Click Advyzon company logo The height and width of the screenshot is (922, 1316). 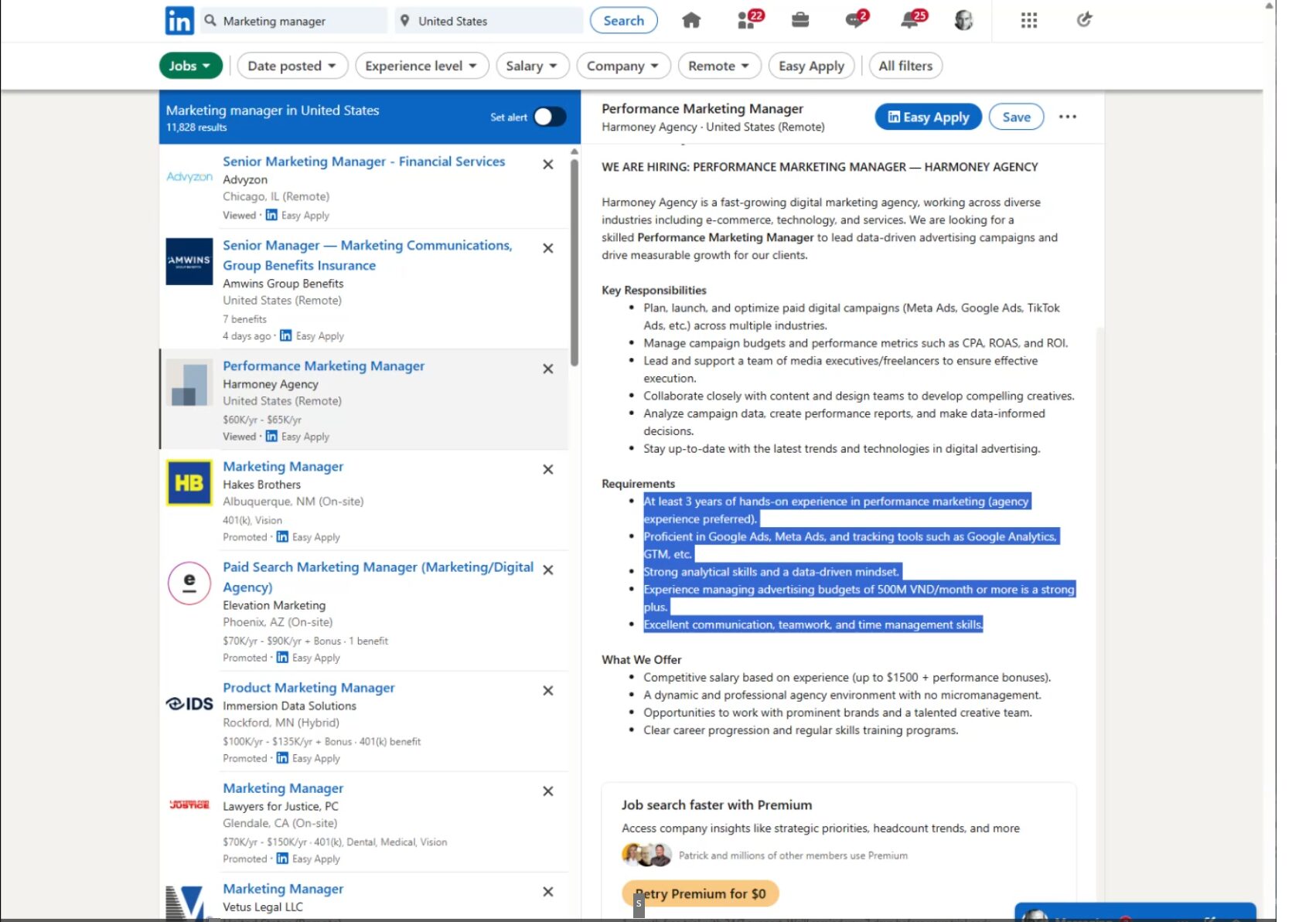[x=189, y=177]
